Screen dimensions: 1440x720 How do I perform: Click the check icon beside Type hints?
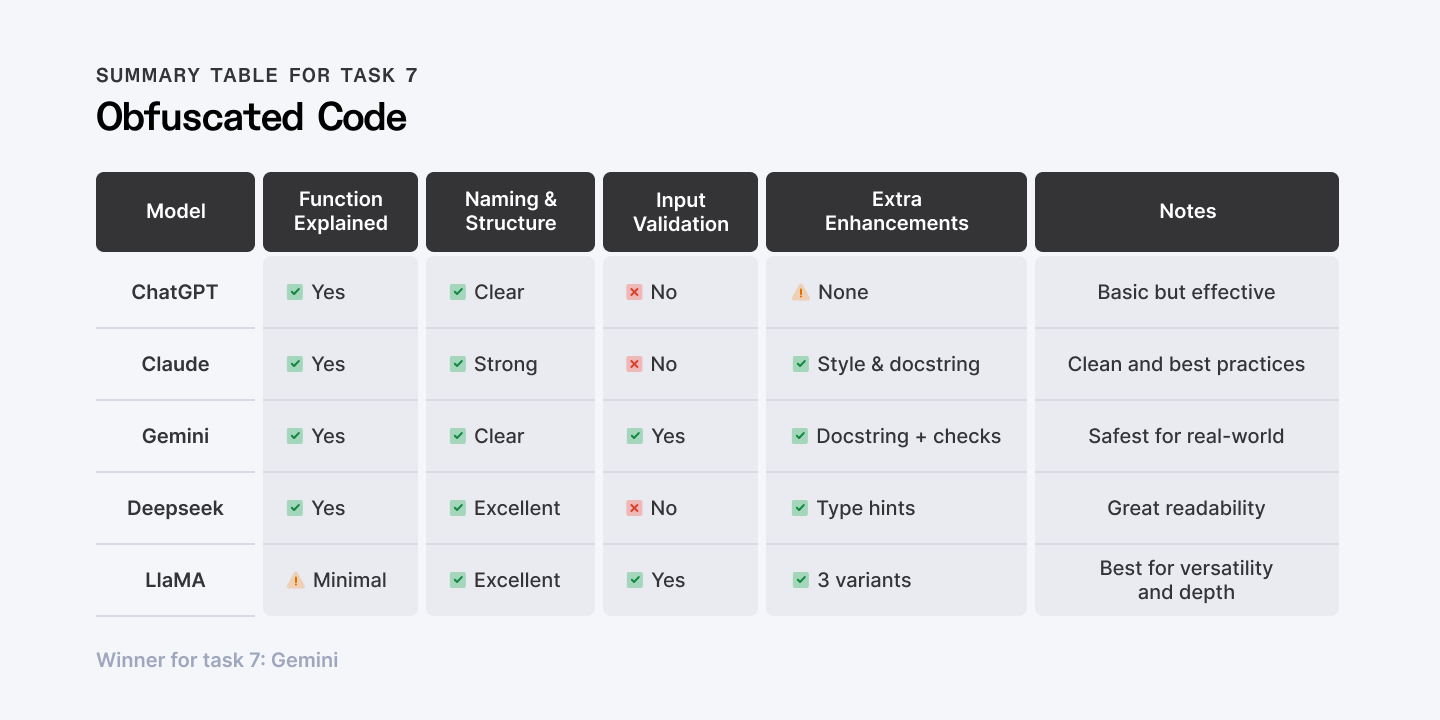pos(800,508)
